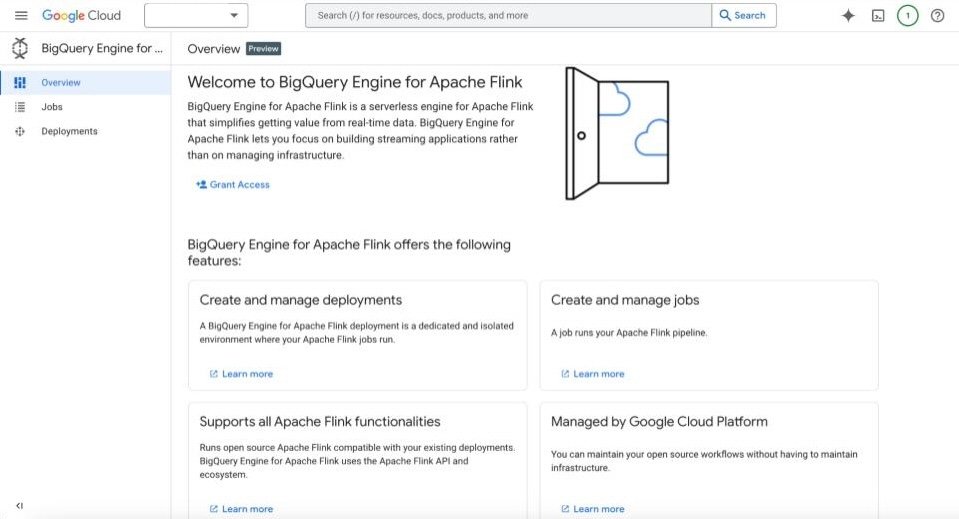Open the help question mark icon

[x=937, y=15]
